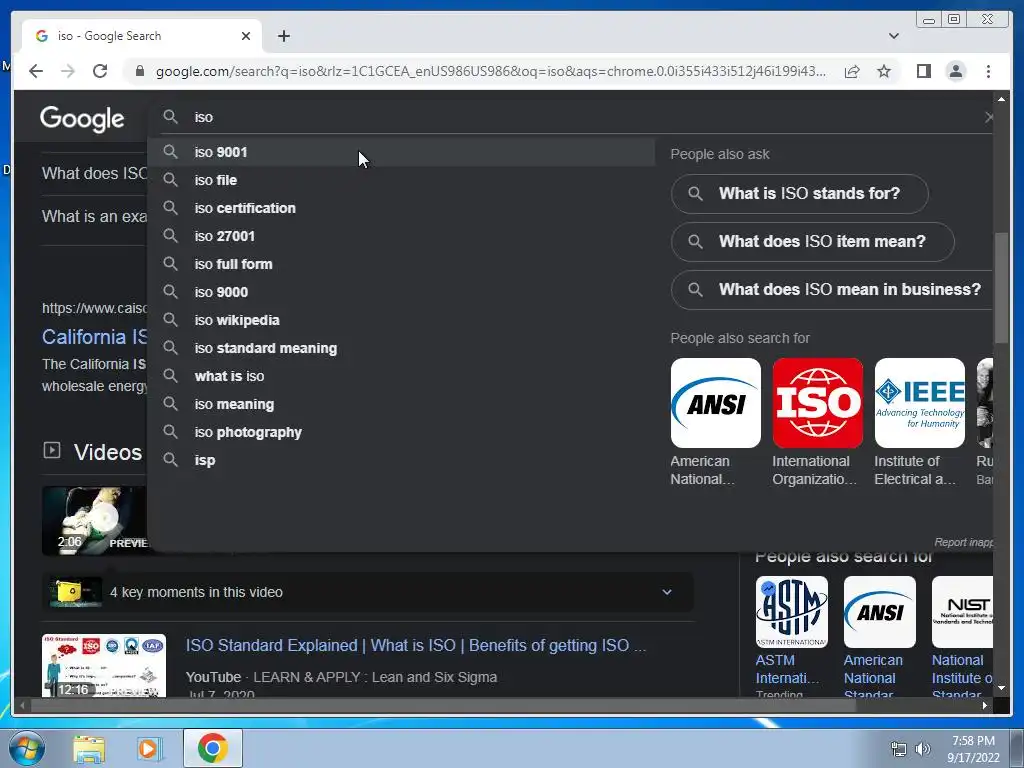Choose iso certification suggestion
Image resolution: width=1024 pixels, height=768 pixels.
[402, 208]
